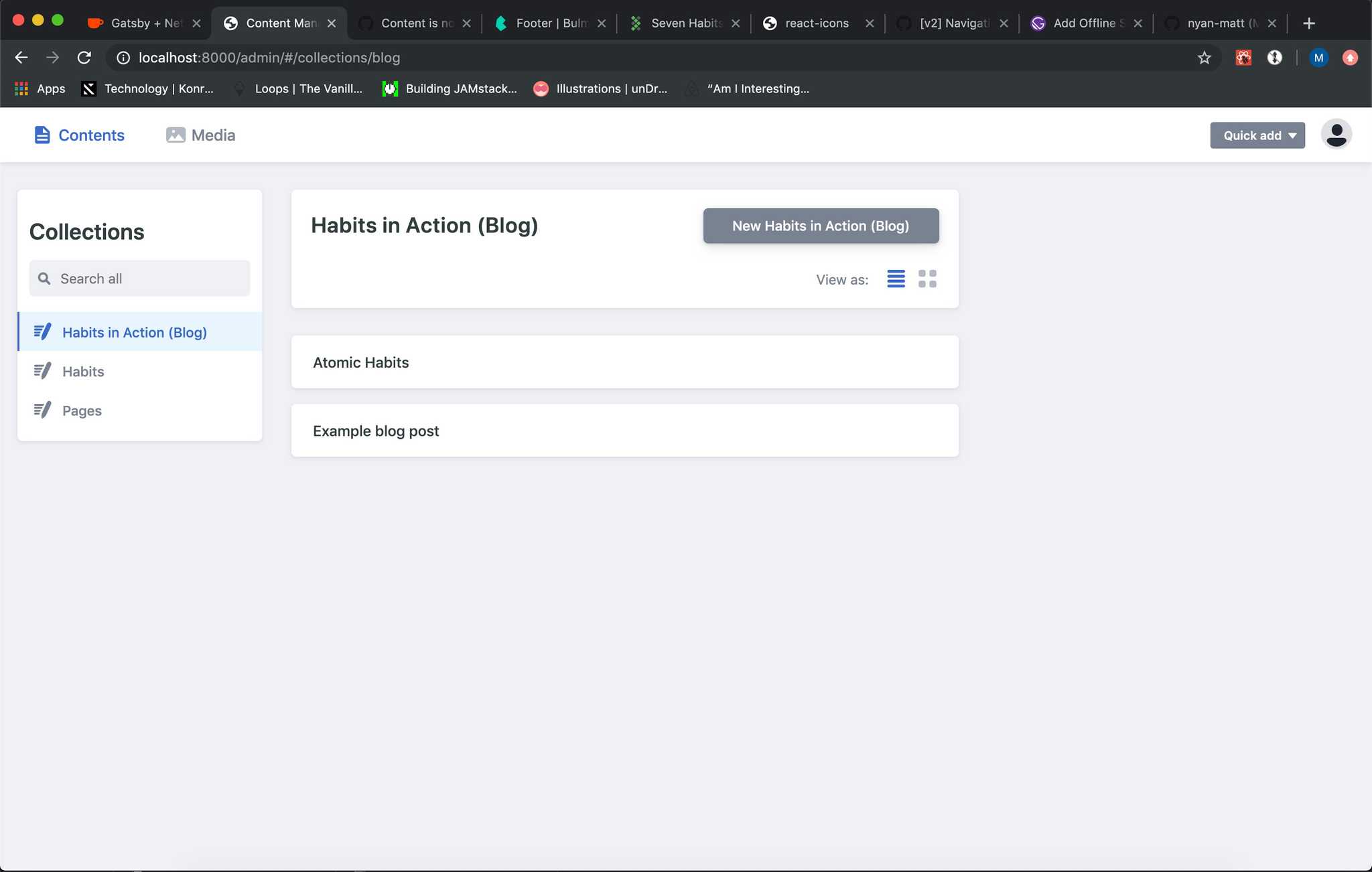Image resolution: width=1372 pixels, height=872 pixels.
Task: Go forward in browser history
Action: point(52,58)
